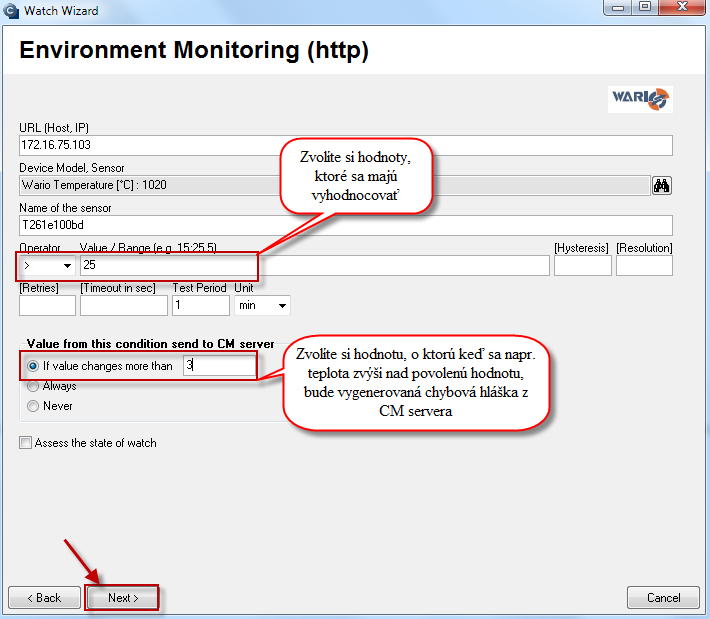This screenshot has width=710, height=619.
Task: Click the Device Model, Sensor field
Action: point(335,186)
